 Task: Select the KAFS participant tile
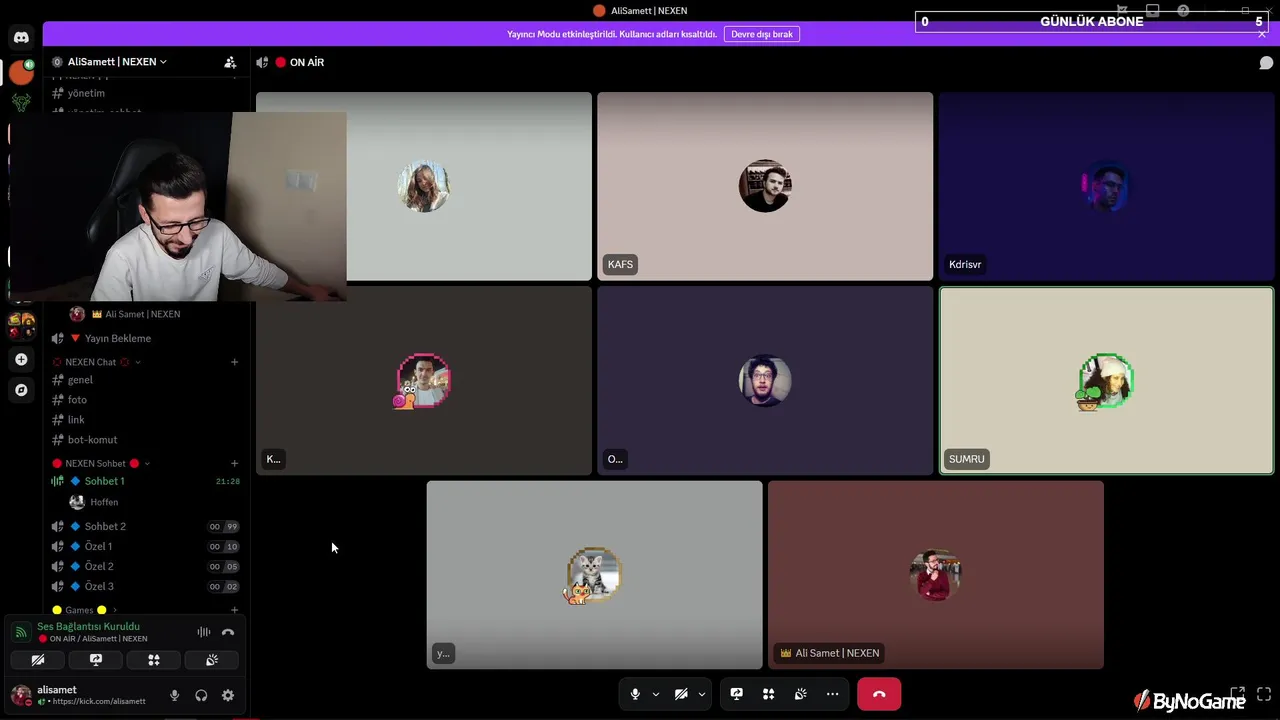[765, 186]
